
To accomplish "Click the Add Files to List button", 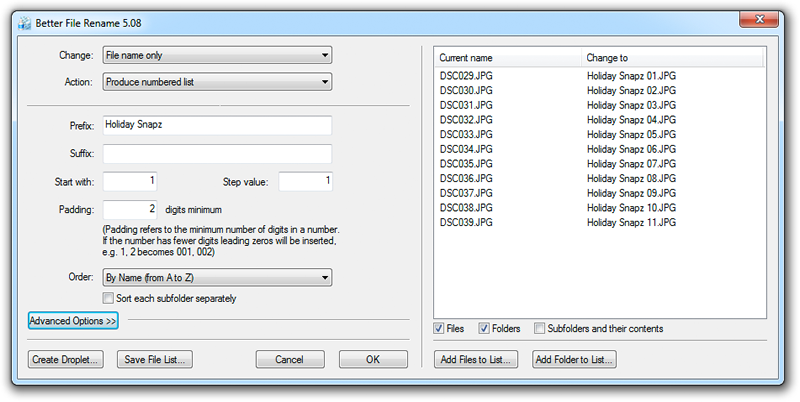I will pyautogui.click(x=476, y=359).
